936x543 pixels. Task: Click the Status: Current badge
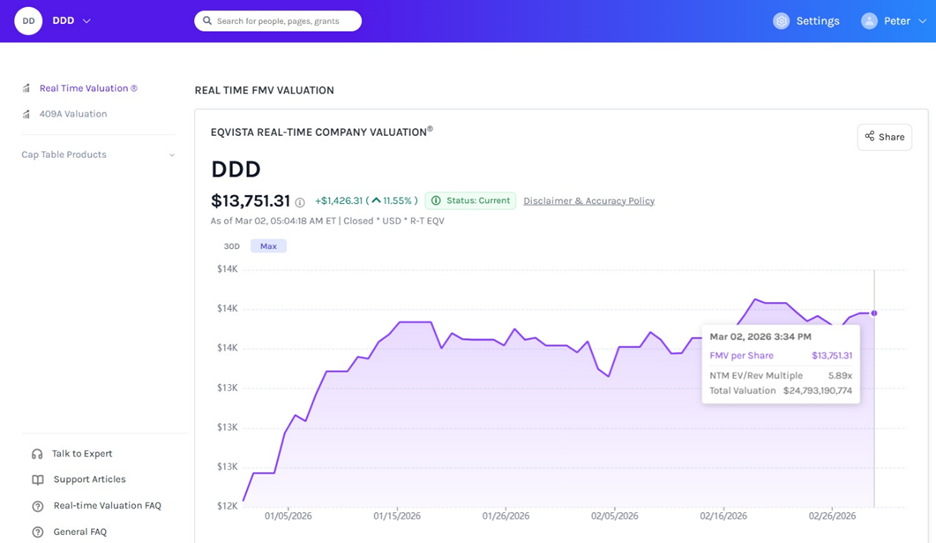pos(470,201)
